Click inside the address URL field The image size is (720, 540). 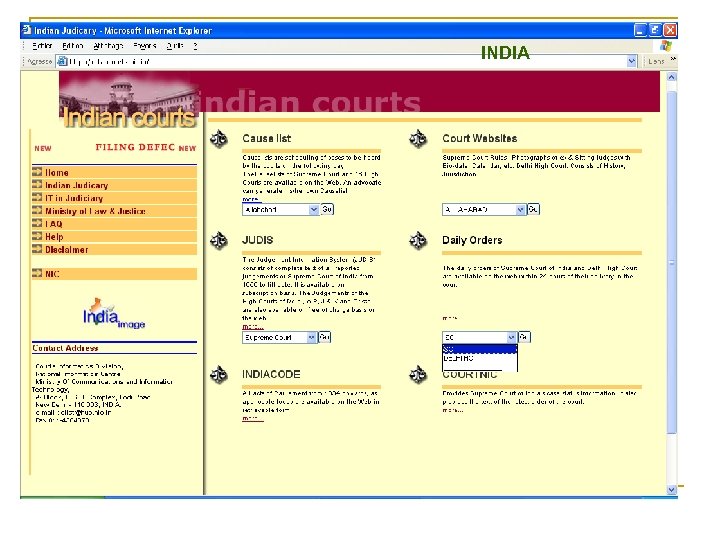click(x=347, y=61)
